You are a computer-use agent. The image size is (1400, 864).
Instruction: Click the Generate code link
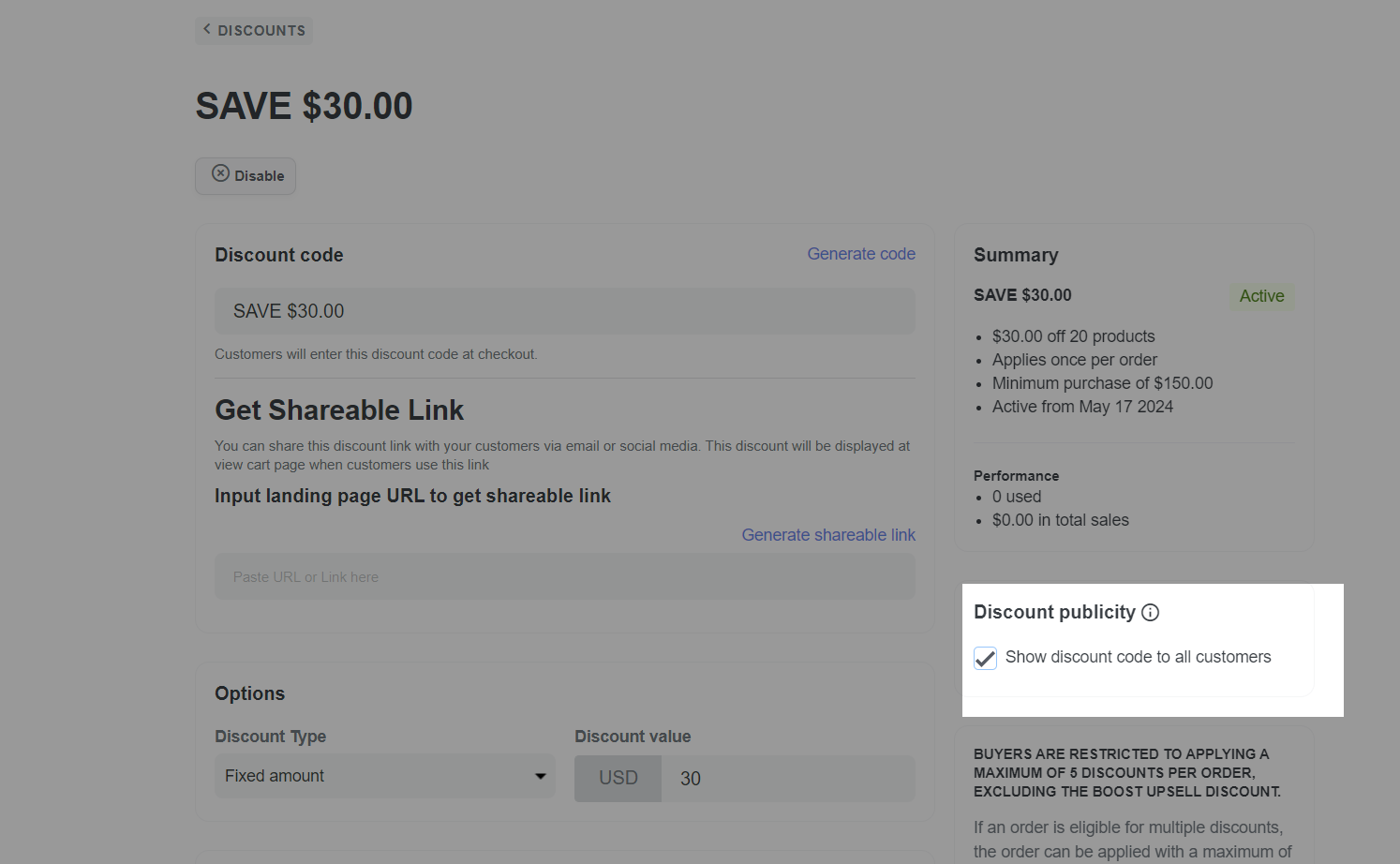[x=861, y=254]
